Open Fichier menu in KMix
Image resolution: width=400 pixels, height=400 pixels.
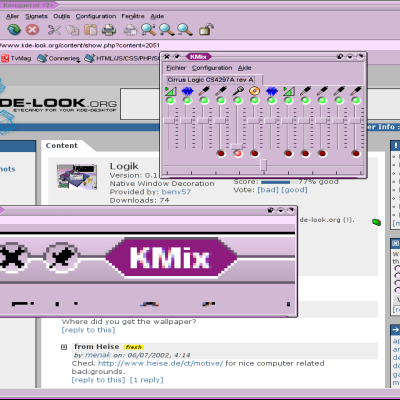point(176,68)
